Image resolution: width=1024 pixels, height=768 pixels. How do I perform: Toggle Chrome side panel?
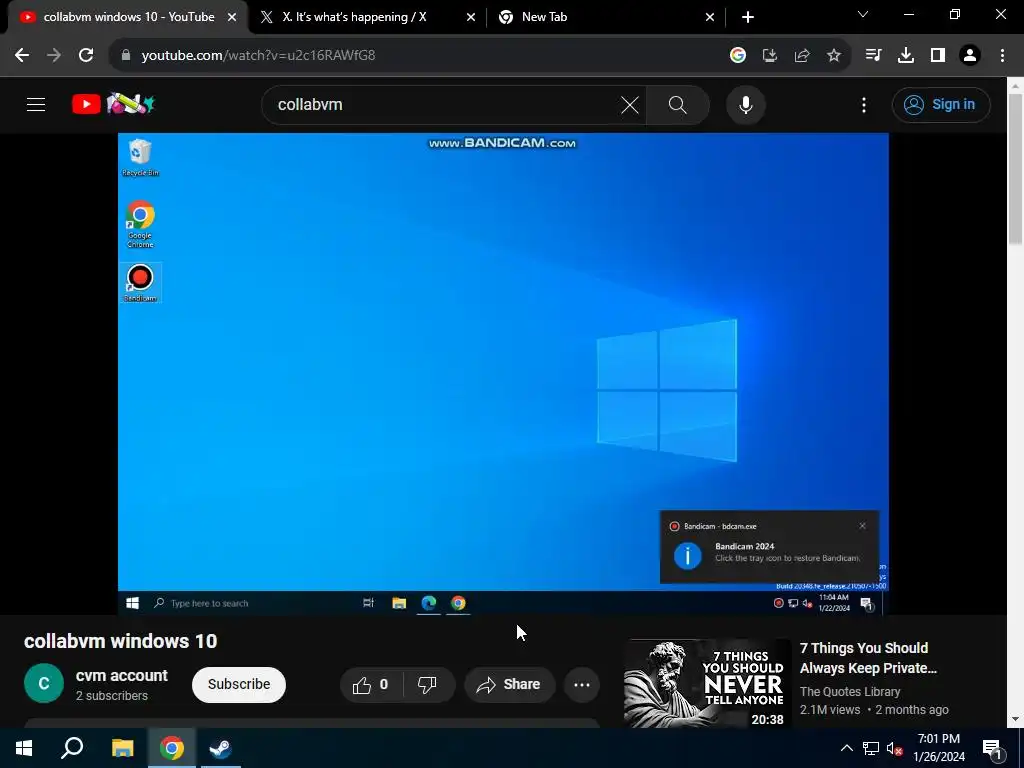938,55
